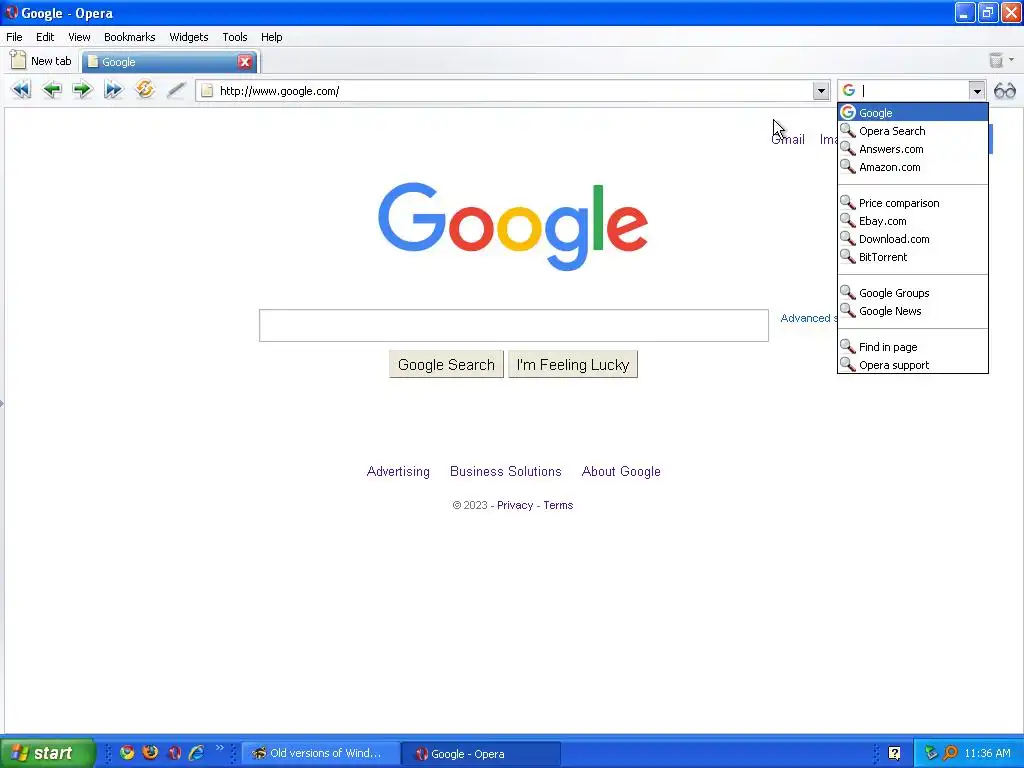Open the Widgets menu
1024x768 pixels.
pyautogui.click(x=189, y=37)
